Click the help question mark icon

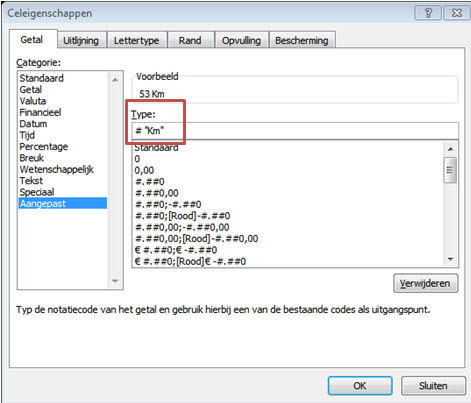pyautogui.click(x=428, y=13)
